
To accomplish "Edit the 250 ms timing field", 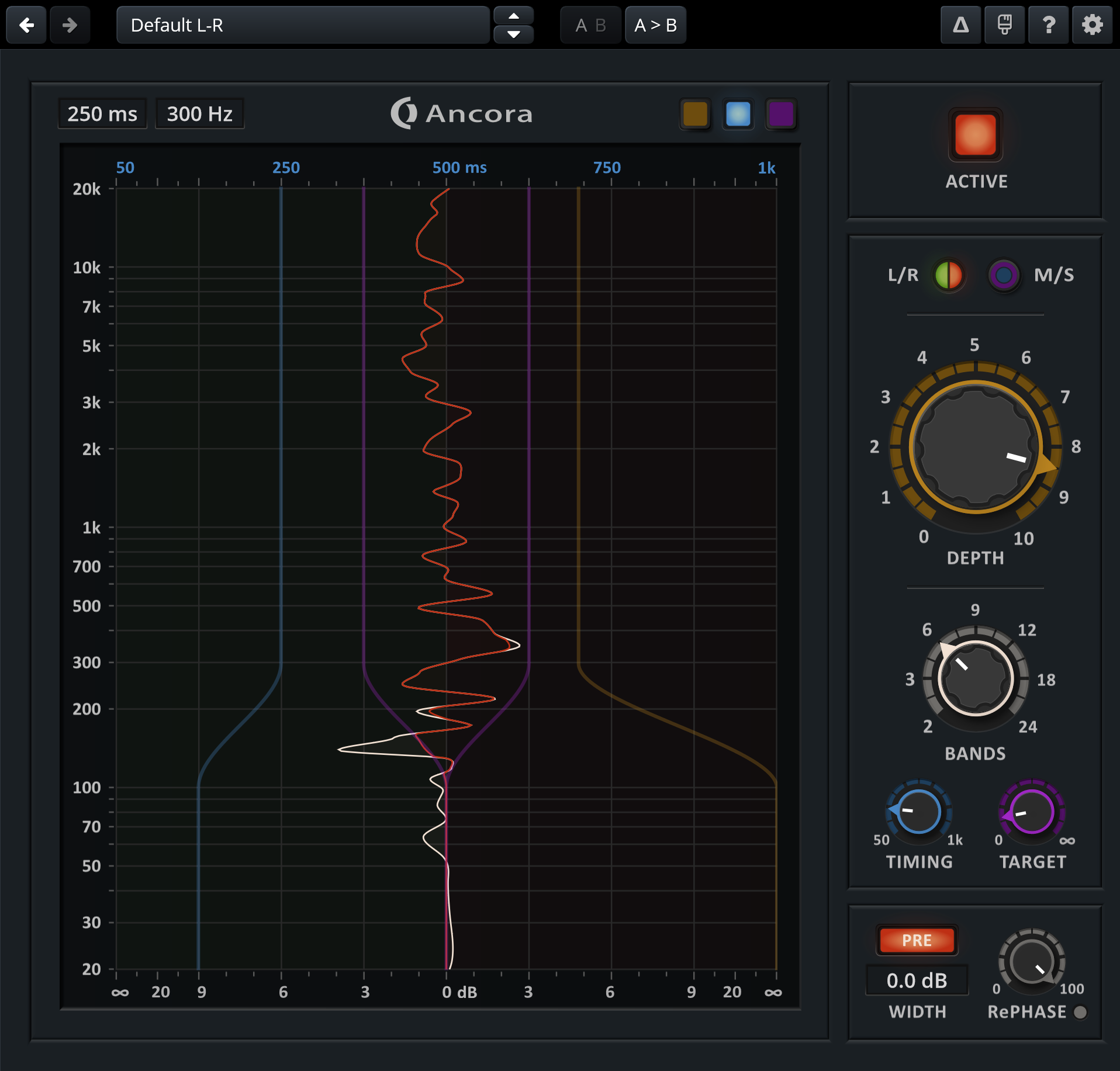I will pos(102,113).
